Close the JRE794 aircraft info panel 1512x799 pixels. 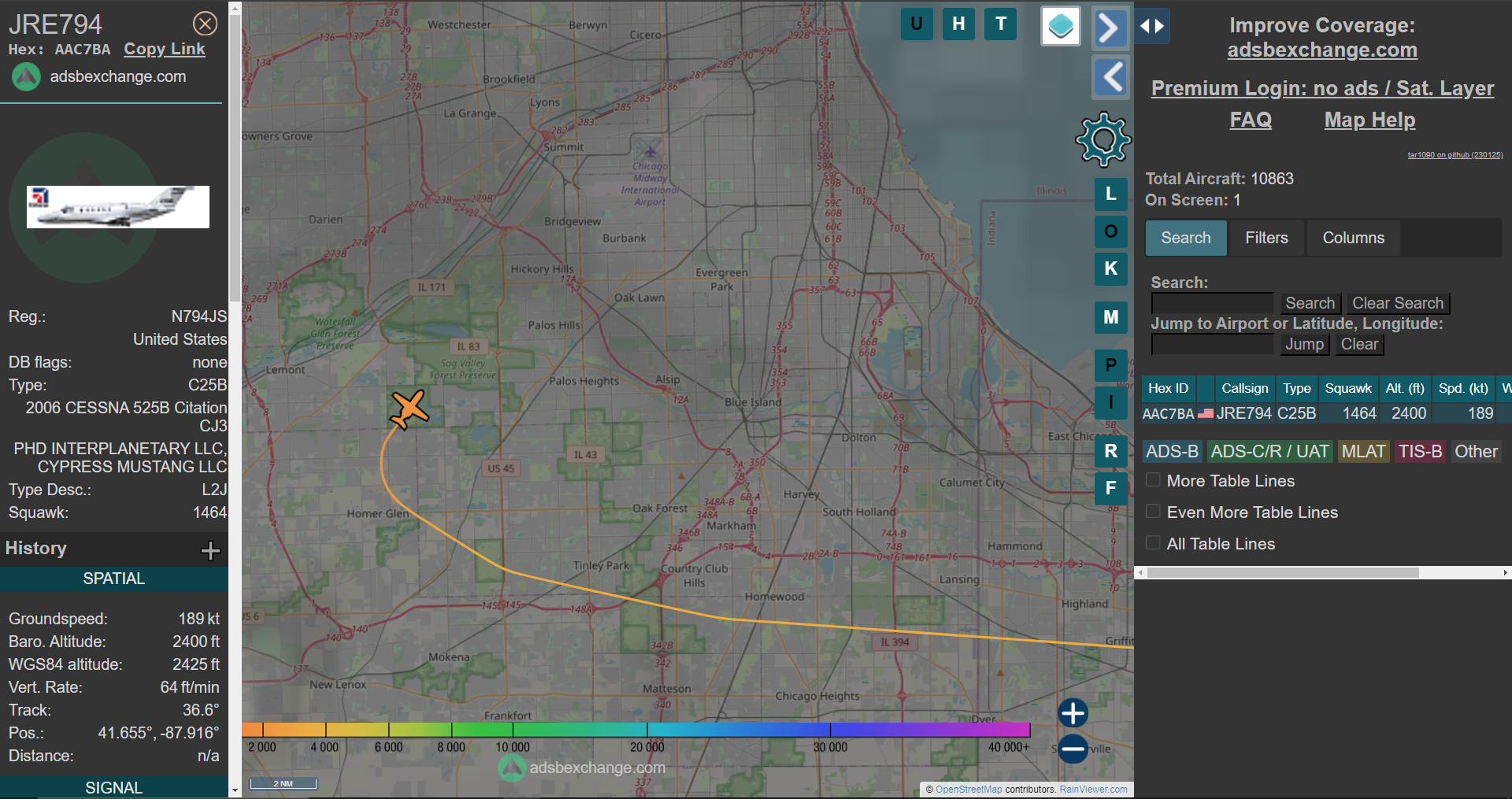[206, 24]
